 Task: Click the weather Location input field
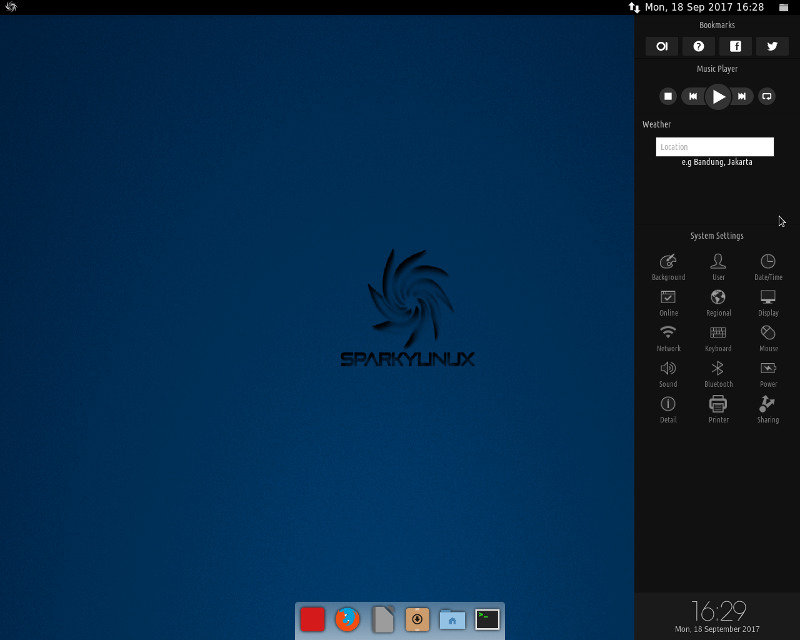point(714,146)
